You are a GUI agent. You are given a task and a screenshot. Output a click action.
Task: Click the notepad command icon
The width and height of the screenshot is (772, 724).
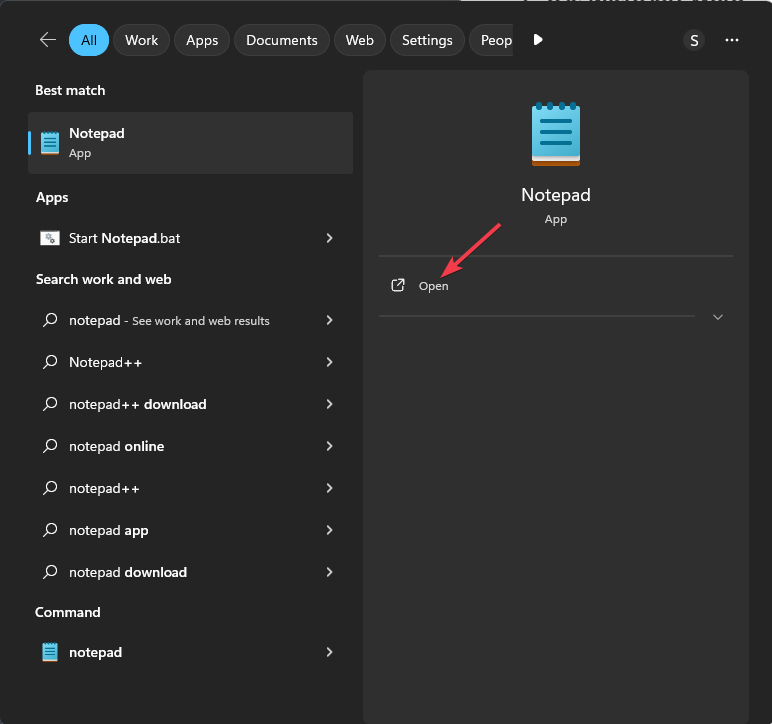pos(50,652)
